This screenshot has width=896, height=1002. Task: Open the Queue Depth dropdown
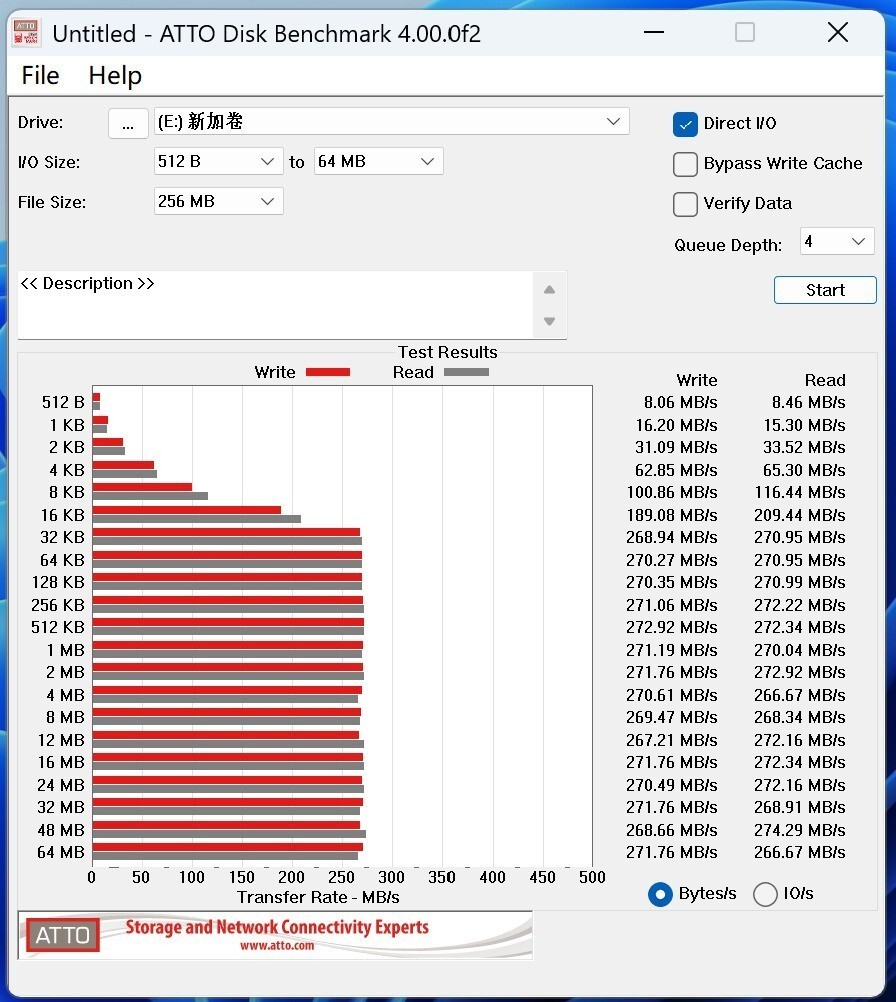(837, 242)
